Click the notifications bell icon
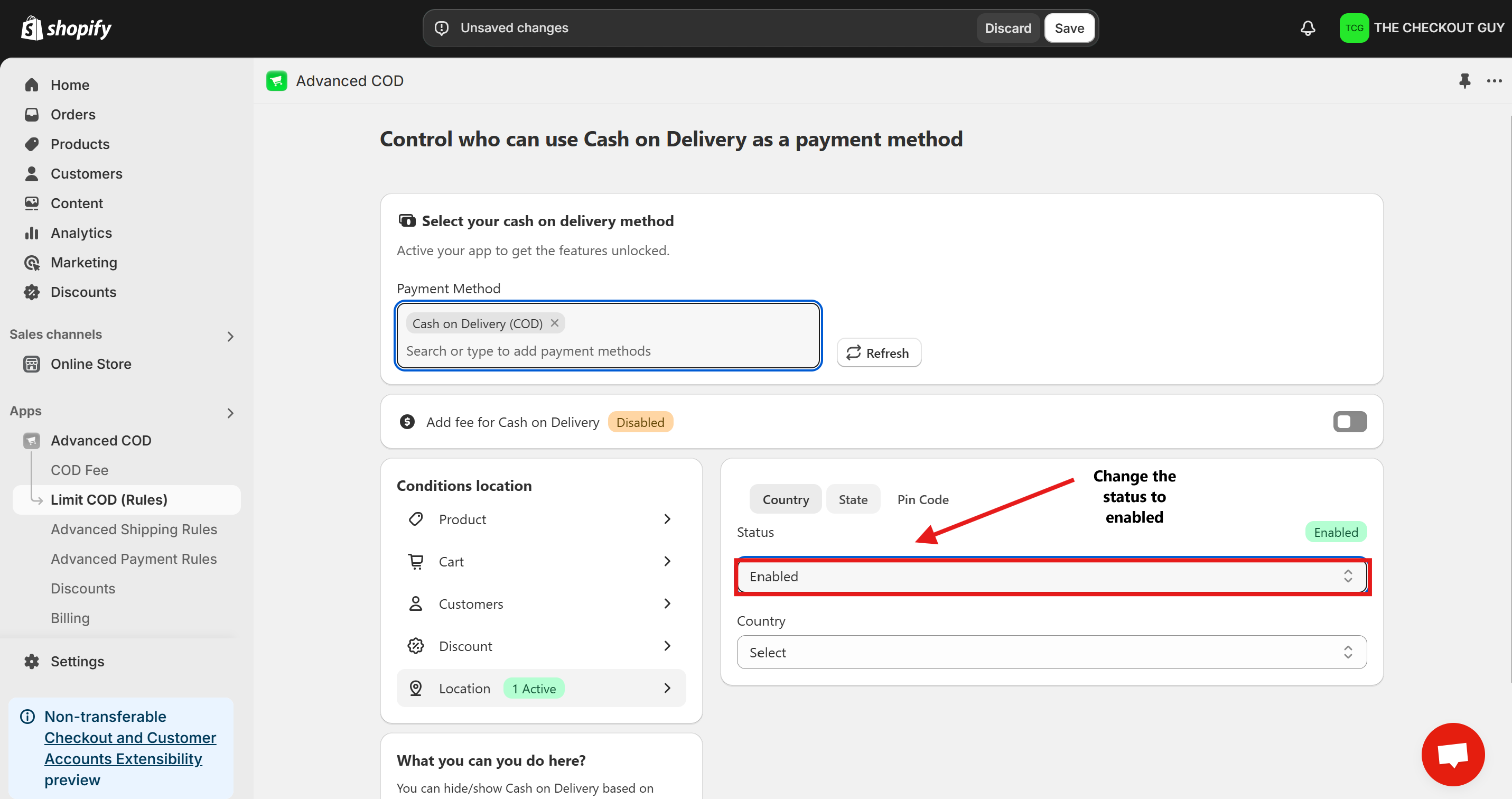 pos(1307,27)
